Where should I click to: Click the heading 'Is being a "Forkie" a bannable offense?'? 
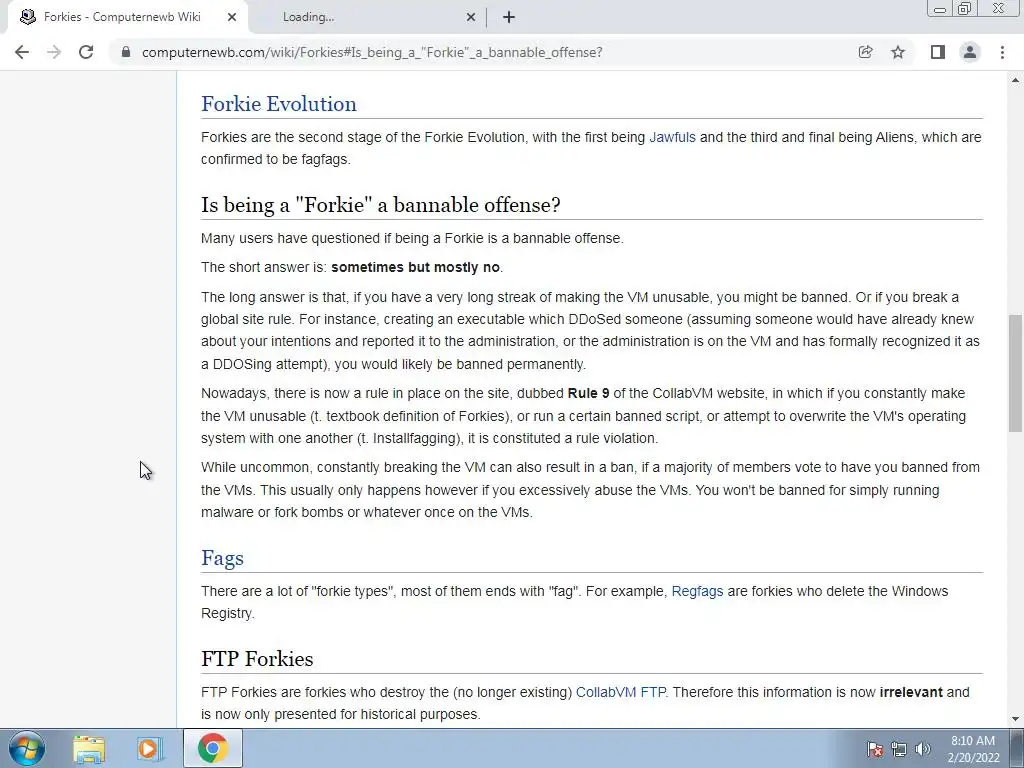(381, 205)
